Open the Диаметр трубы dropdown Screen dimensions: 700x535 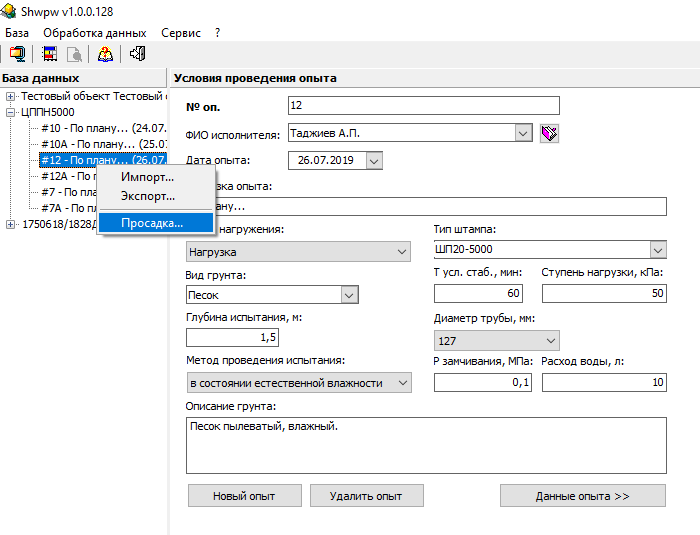tap(549, 340)
